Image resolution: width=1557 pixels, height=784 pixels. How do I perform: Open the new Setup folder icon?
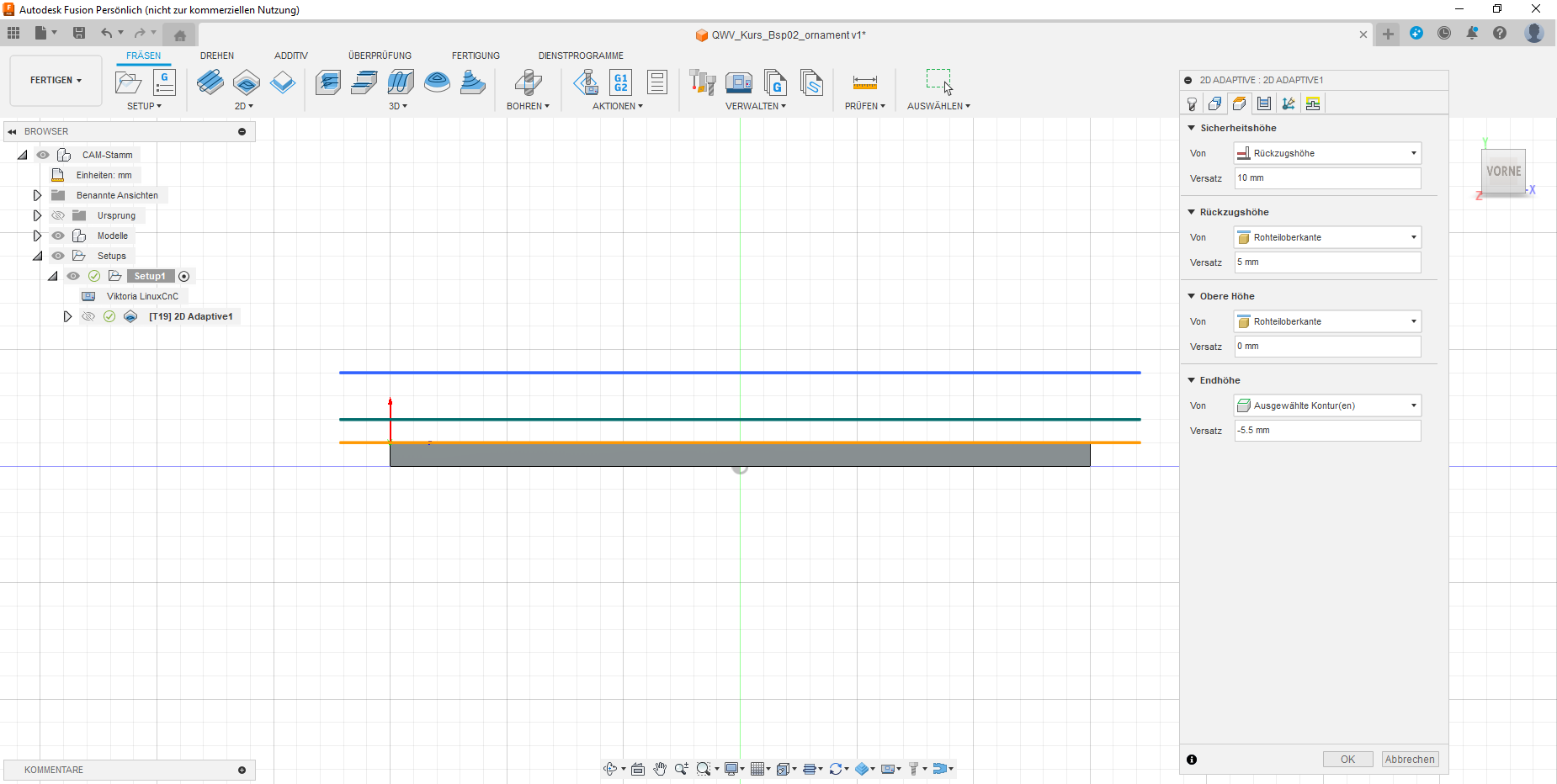tap(128, 82)
